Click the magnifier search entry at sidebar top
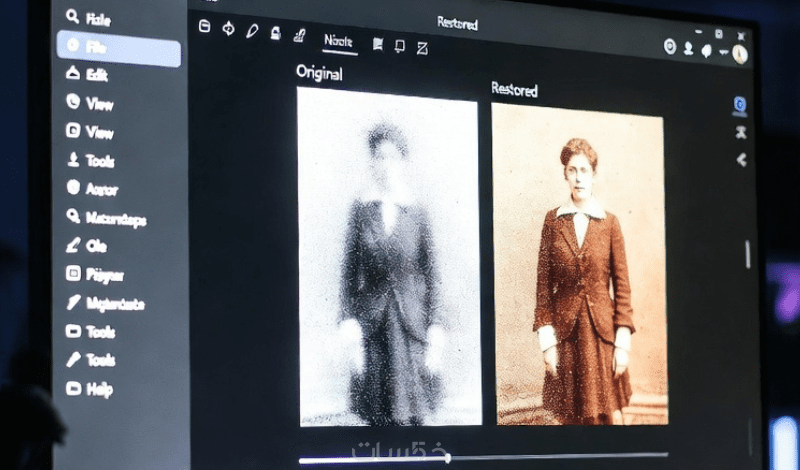 [x=88, y=18]
